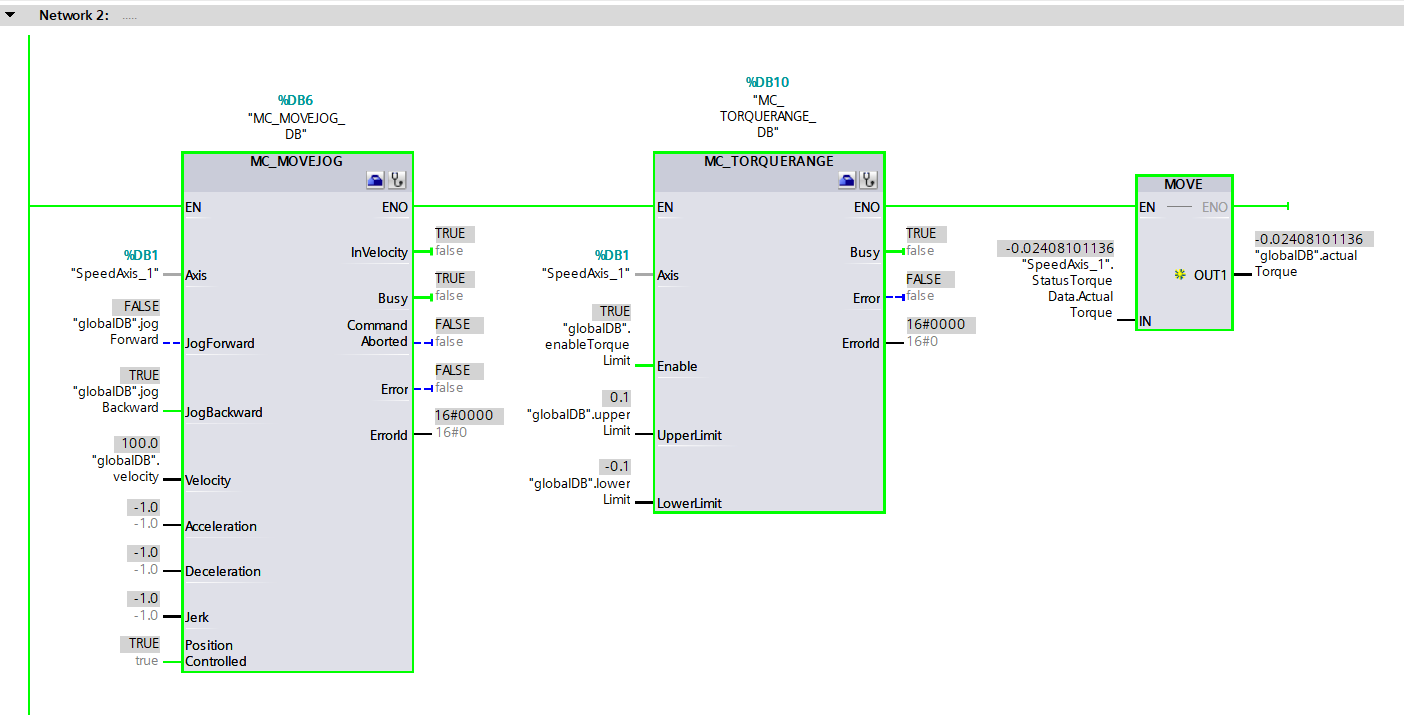Image resolution: width=1404 pixels, height=715 pixels.
Task: Collapse Network 2 using the triangle
Action: (x=10, y=14)
